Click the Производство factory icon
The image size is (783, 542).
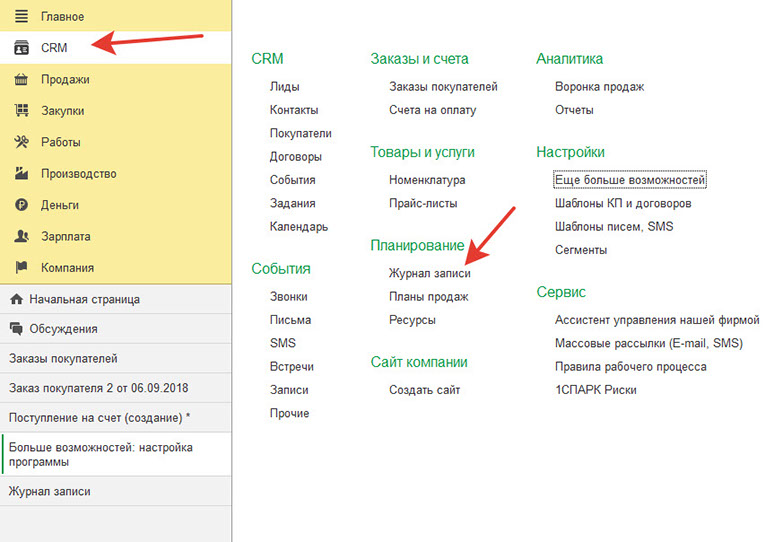coord(21,173)
